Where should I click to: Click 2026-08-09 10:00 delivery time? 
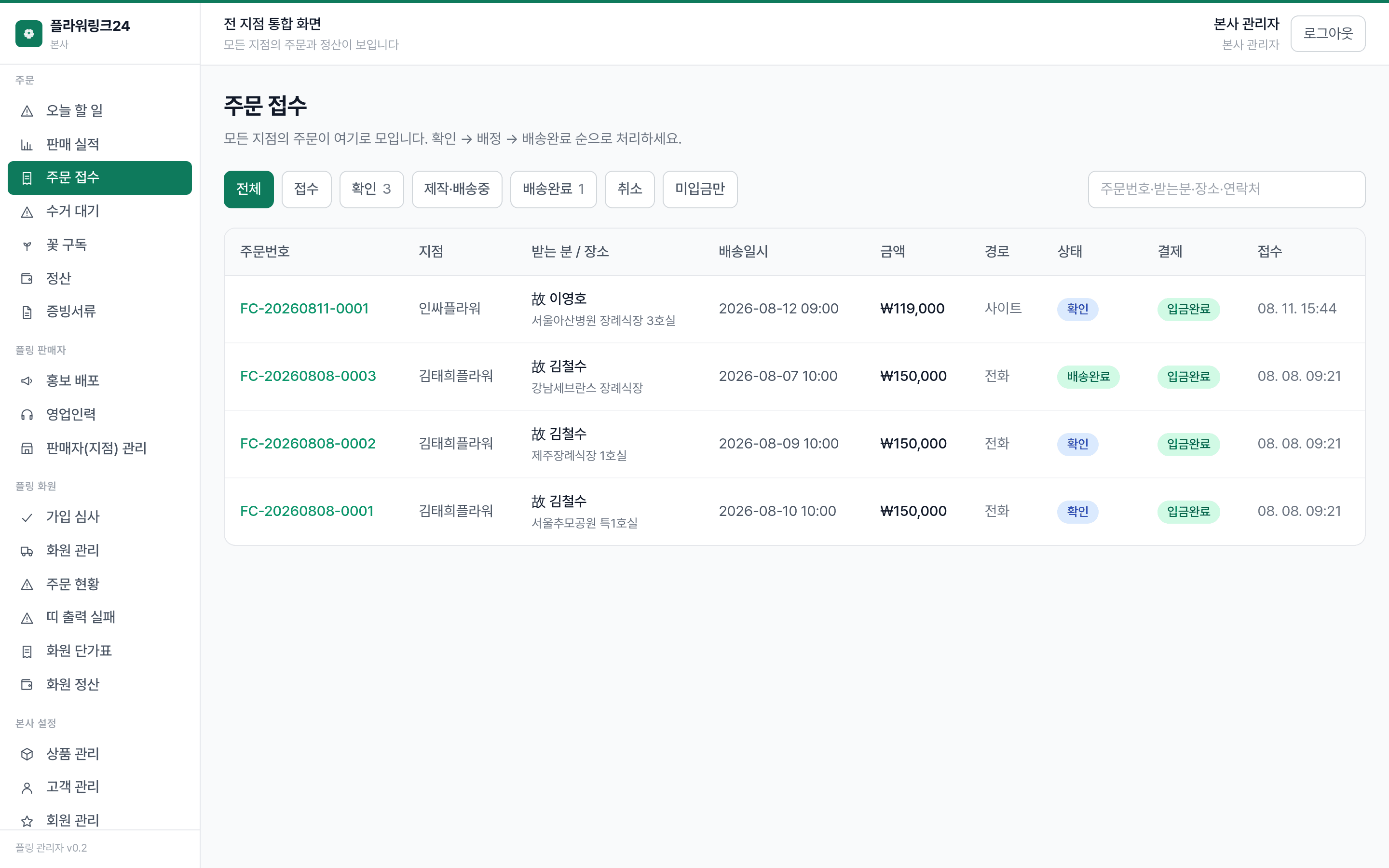point(778,444)
